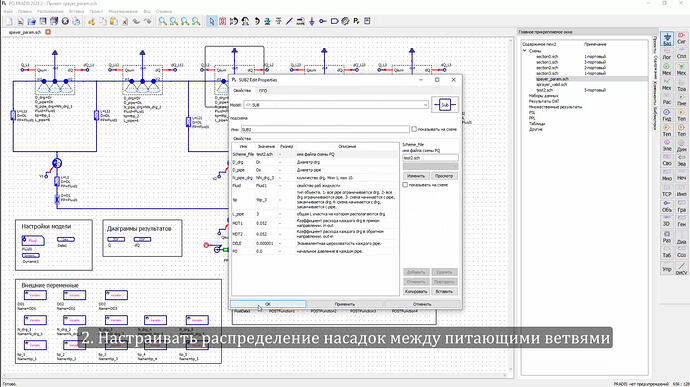Select the Wire drawing tool
The height and width of the screenshot is (387, 690).
coord(289,21)
